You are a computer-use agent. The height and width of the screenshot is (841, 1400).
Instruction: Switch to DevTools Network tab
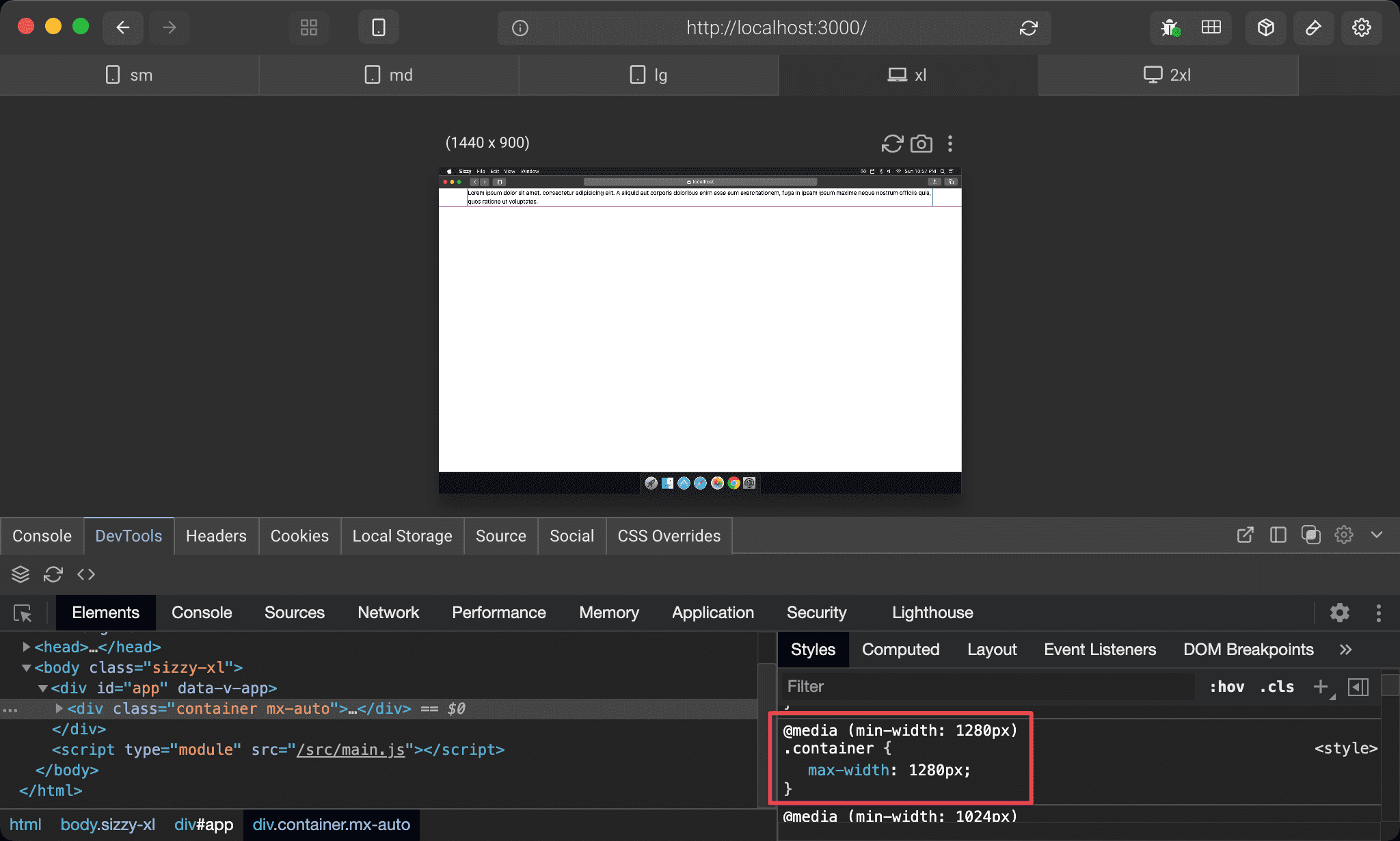(388, 613)
